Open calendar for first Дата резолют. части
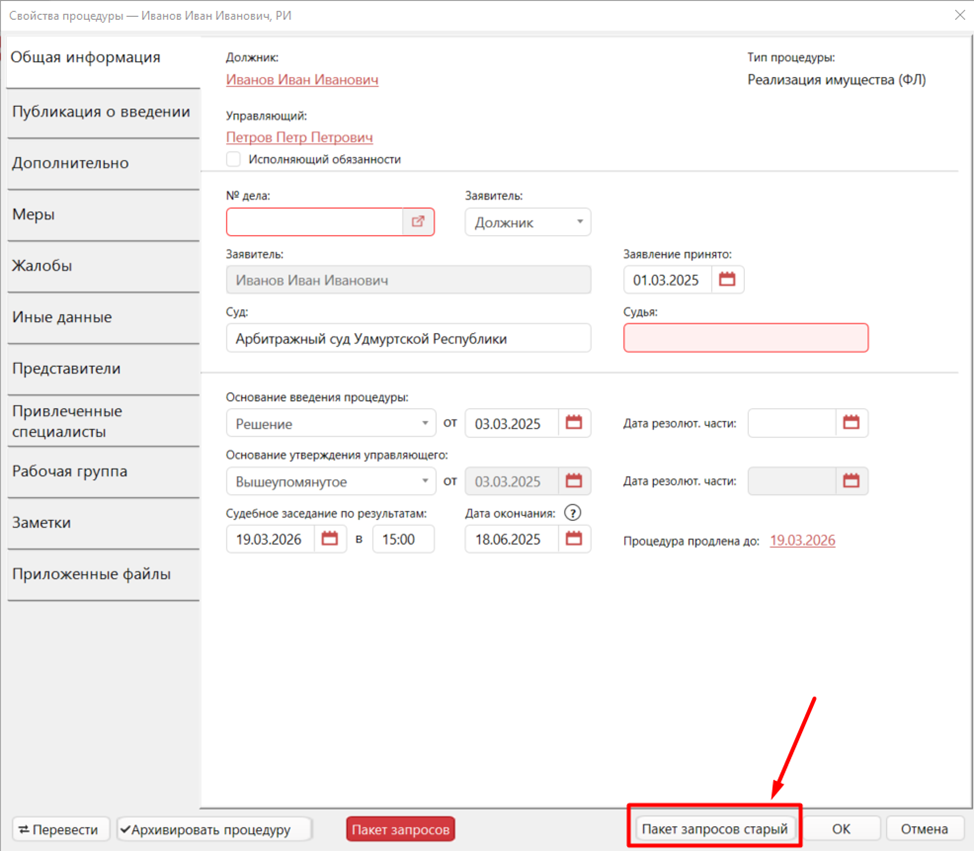 [x=851, y=423]
